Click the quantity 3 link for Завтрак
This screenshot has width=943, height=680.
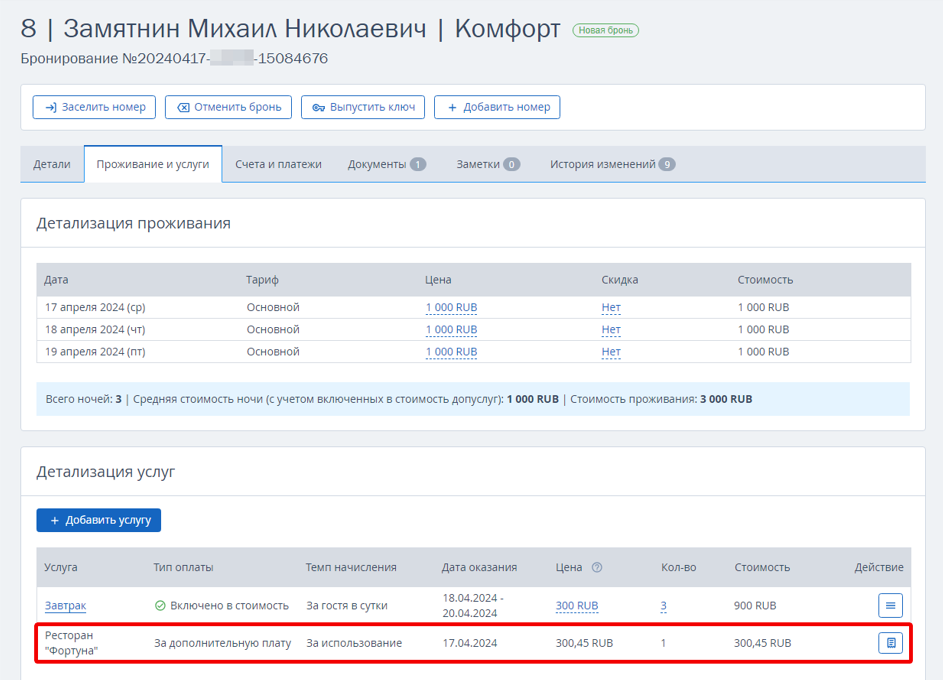click(x=663, y=605)
